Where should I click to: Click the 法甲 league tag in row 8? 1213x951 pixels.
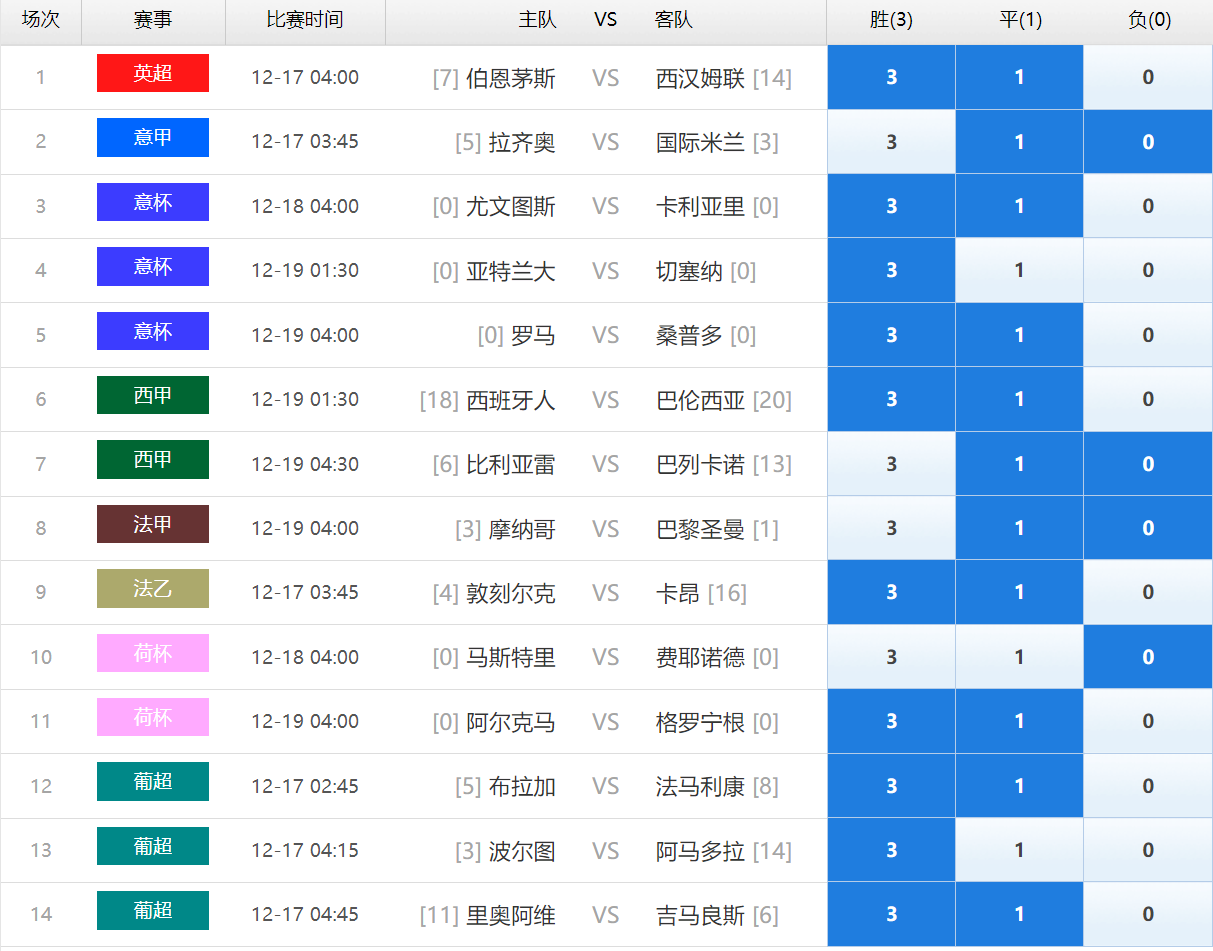(x=153, y=524)
